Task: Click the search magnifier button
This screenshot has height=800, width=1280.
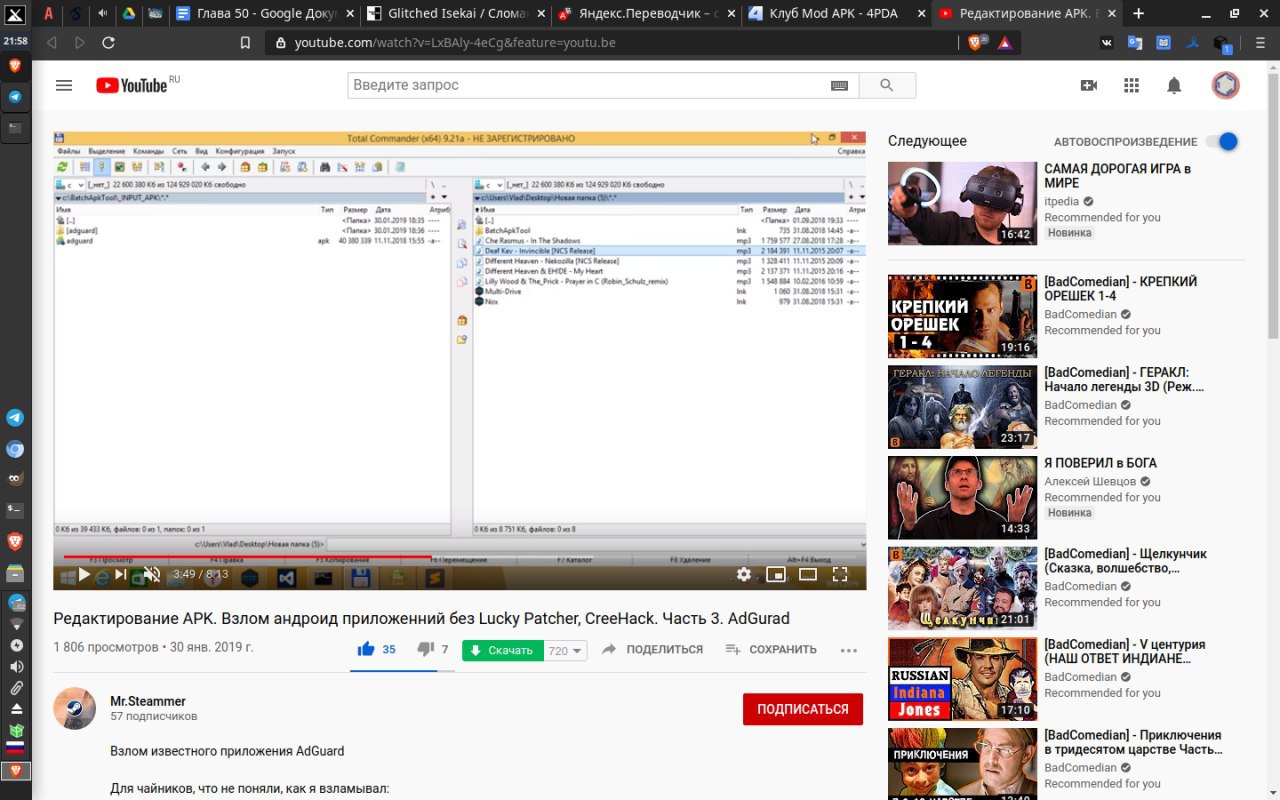Action: [x=887, y=85]
